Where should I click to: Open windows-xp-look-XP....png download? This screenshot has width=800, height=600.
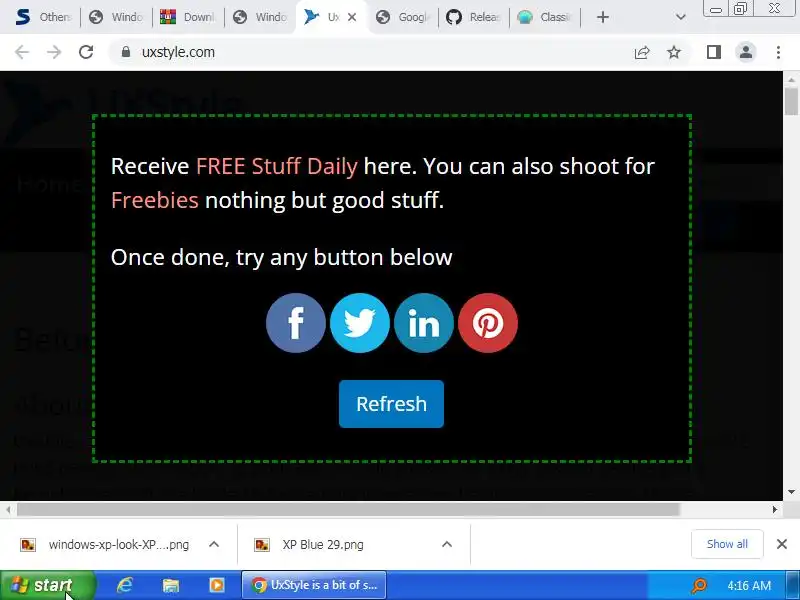point(105,544)
